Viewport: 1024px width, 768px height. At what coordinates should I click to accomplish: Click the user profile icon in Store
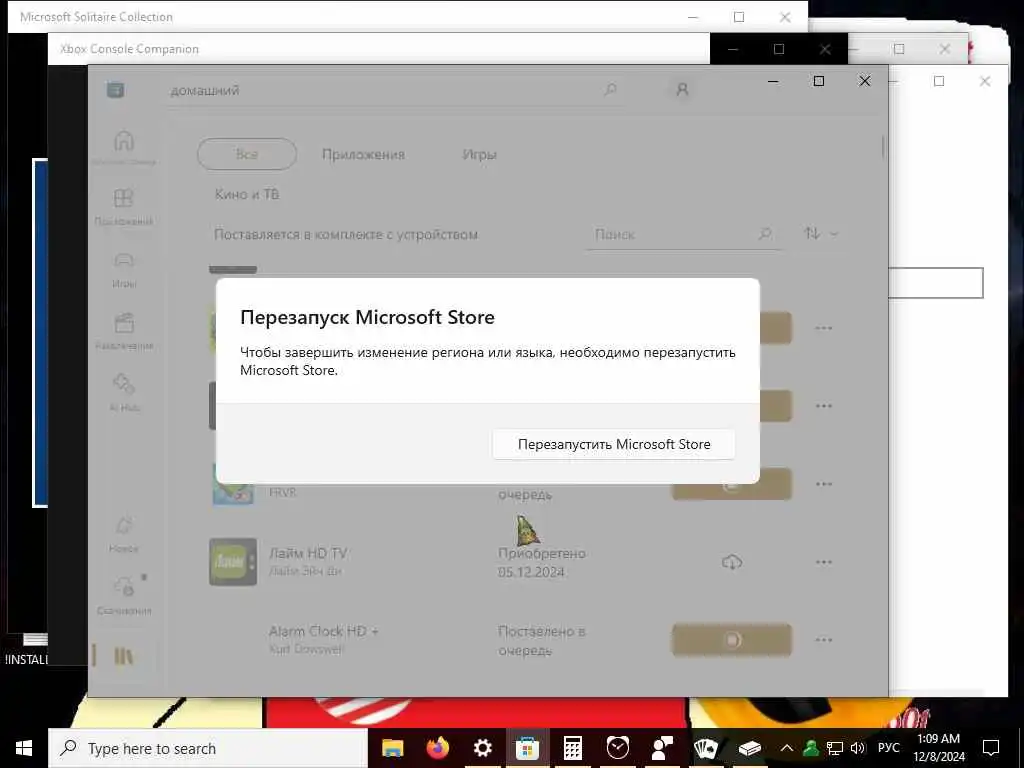pyautogui.click(x=682, y=89)
